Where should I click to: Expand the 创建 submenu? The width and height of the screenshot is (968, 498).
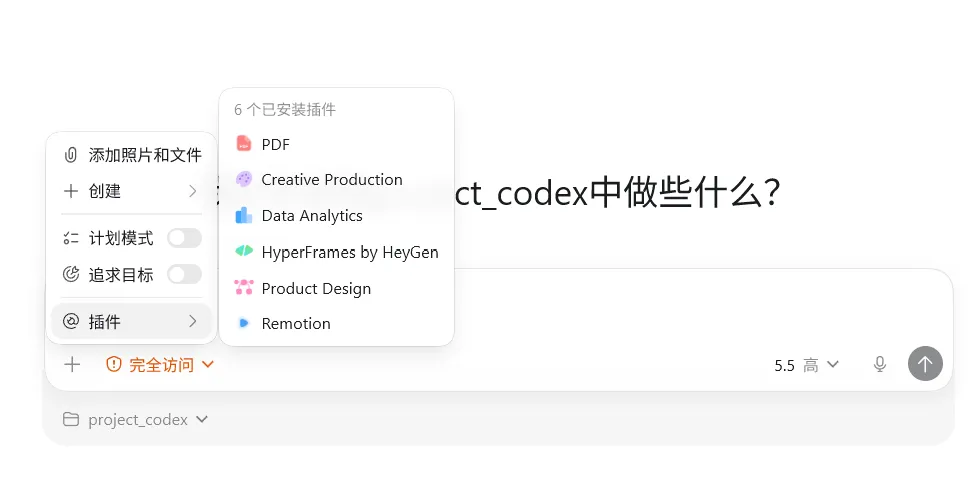(x=131, y=191)
